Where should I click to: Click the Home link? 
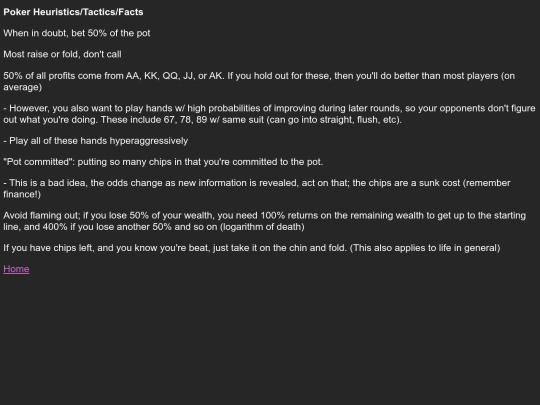click(x=16, y=269)
